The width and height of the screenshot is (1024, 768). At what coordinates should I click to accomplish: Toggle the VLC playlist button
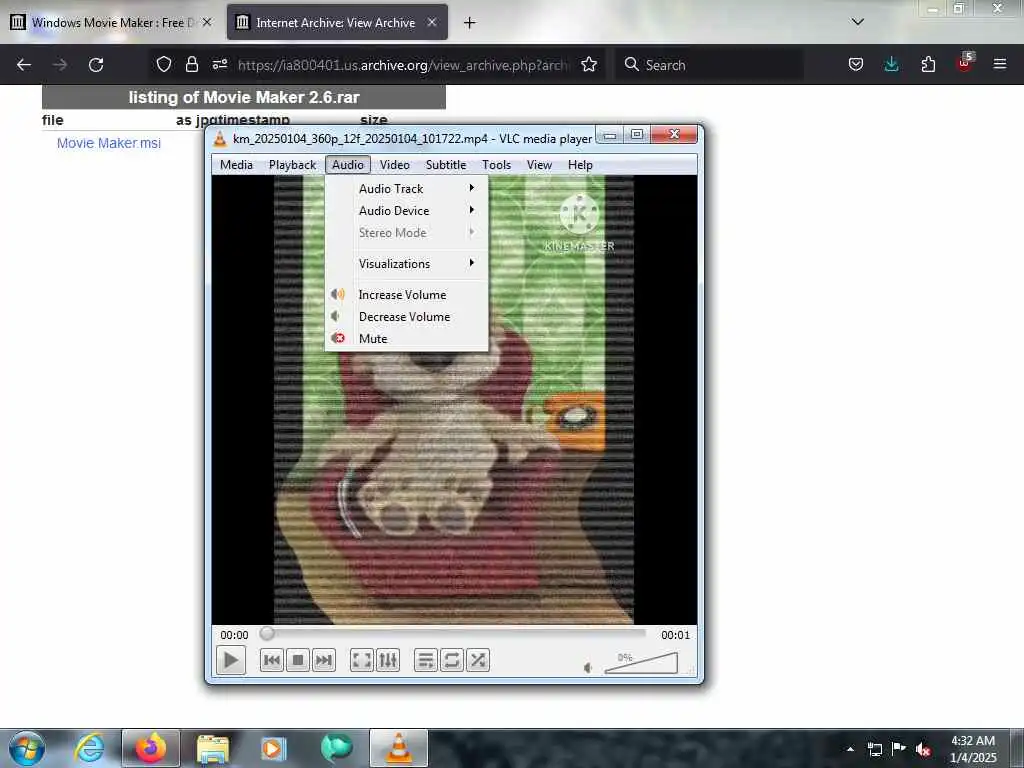click(426, 660)
